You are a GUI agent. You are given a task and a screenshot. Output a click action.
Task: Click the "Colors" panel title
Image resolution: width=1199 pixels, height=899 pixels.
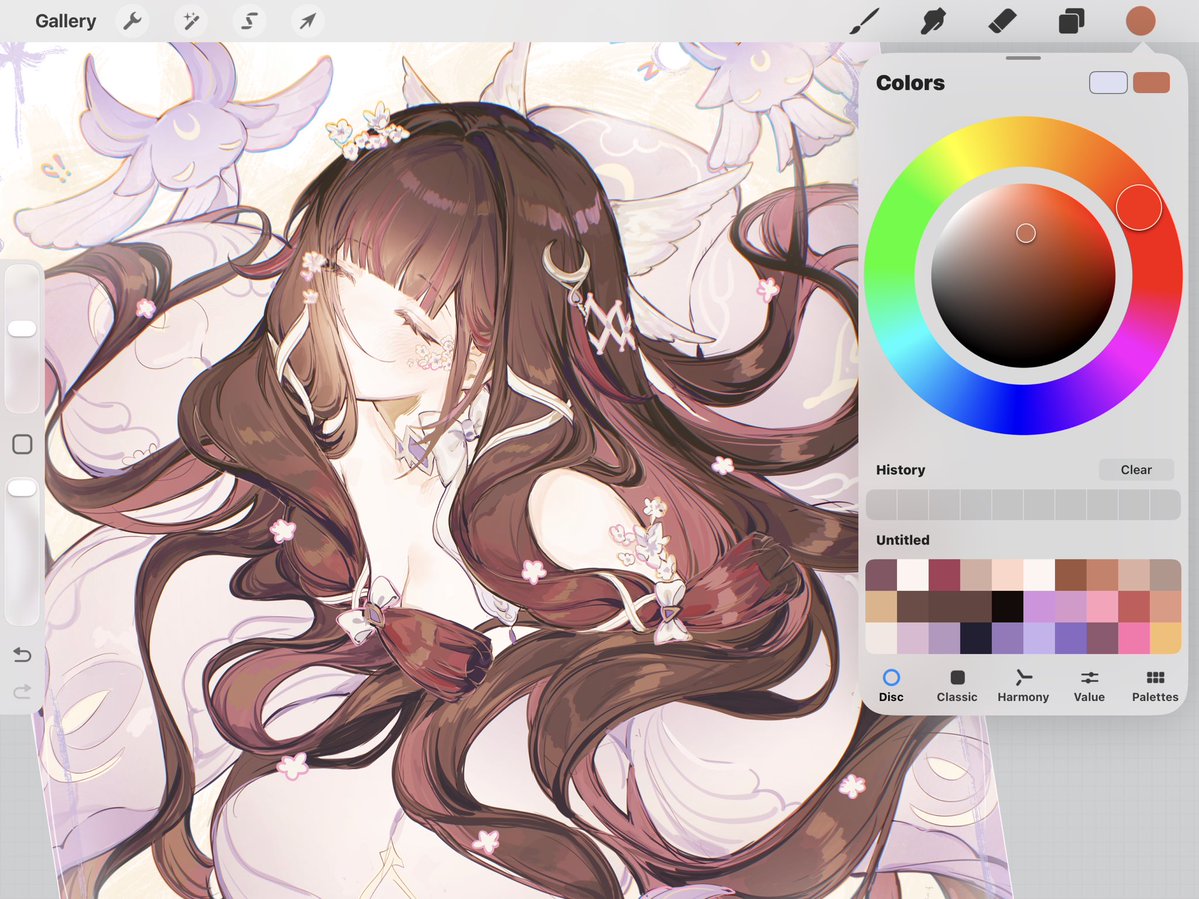pos(910,83)
